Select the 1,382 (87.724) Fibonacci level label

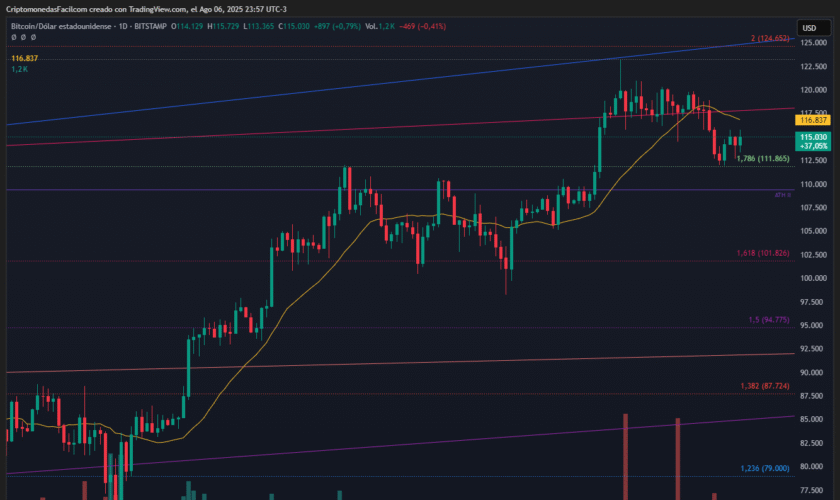click(x=765, y=385)
